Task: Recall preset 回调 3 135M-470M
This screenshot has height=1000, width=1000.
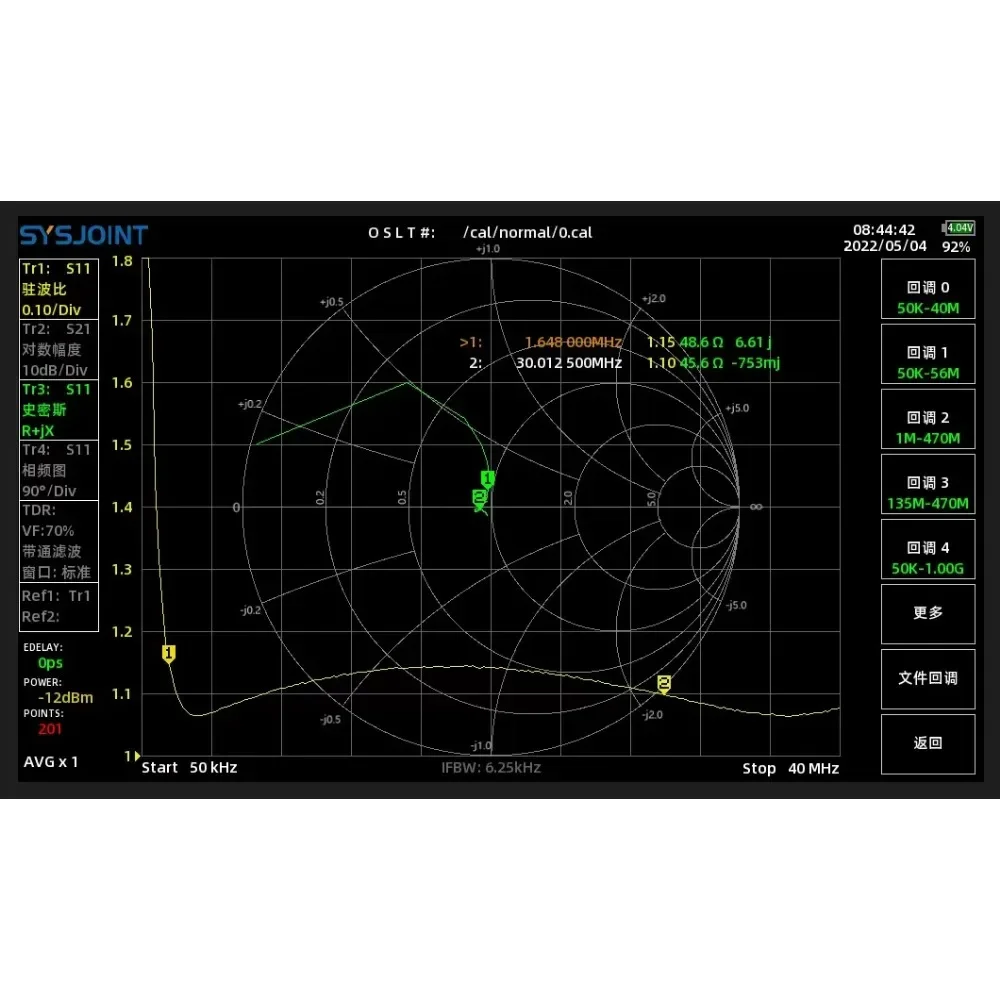Action: (x=928, y=485)
